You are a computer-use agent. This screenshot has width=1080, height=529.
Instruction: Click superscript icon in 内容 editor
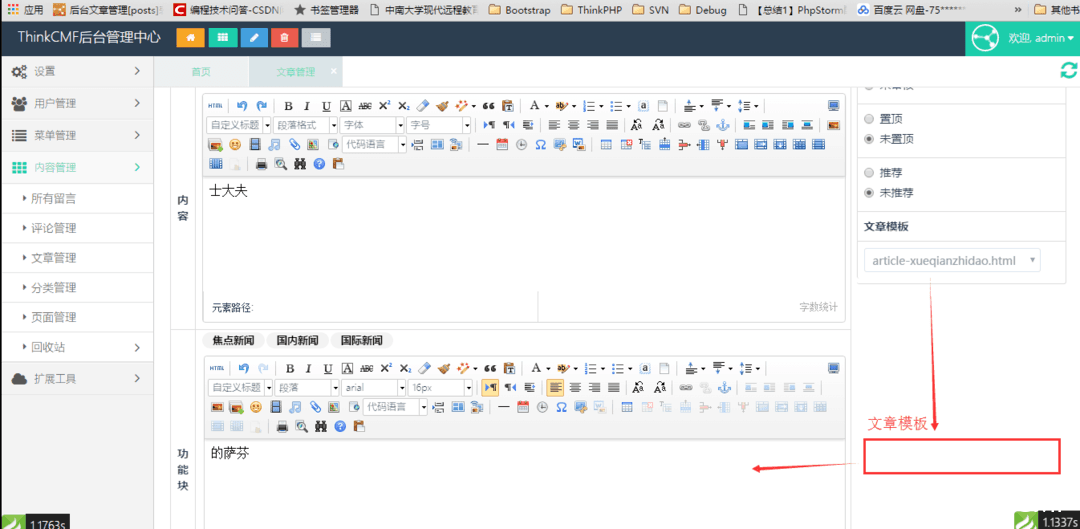[385, 106]
